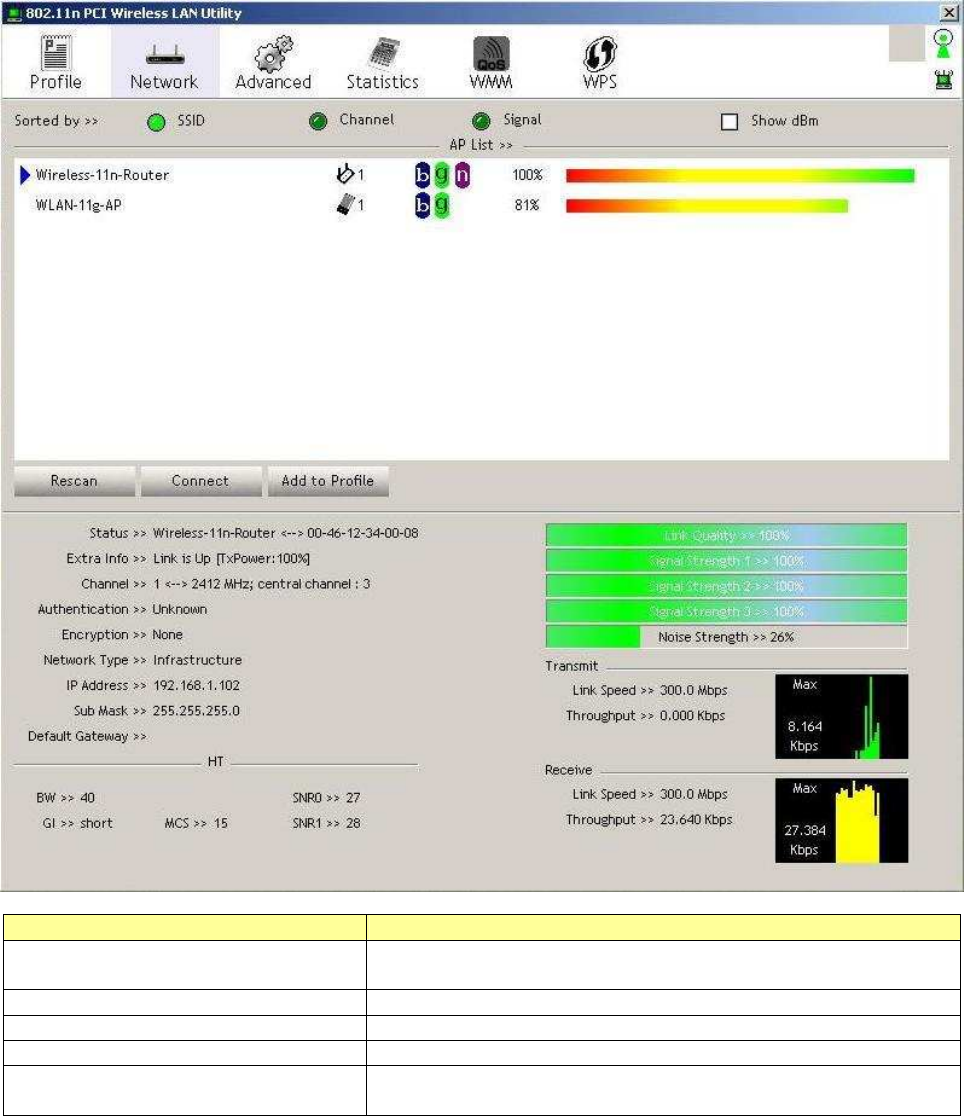Image resolution: width=964 pixels, height=1116 pixels.
Task: Click the 'g' mode badge of WLAN-11g-AP
Action: 441,206
